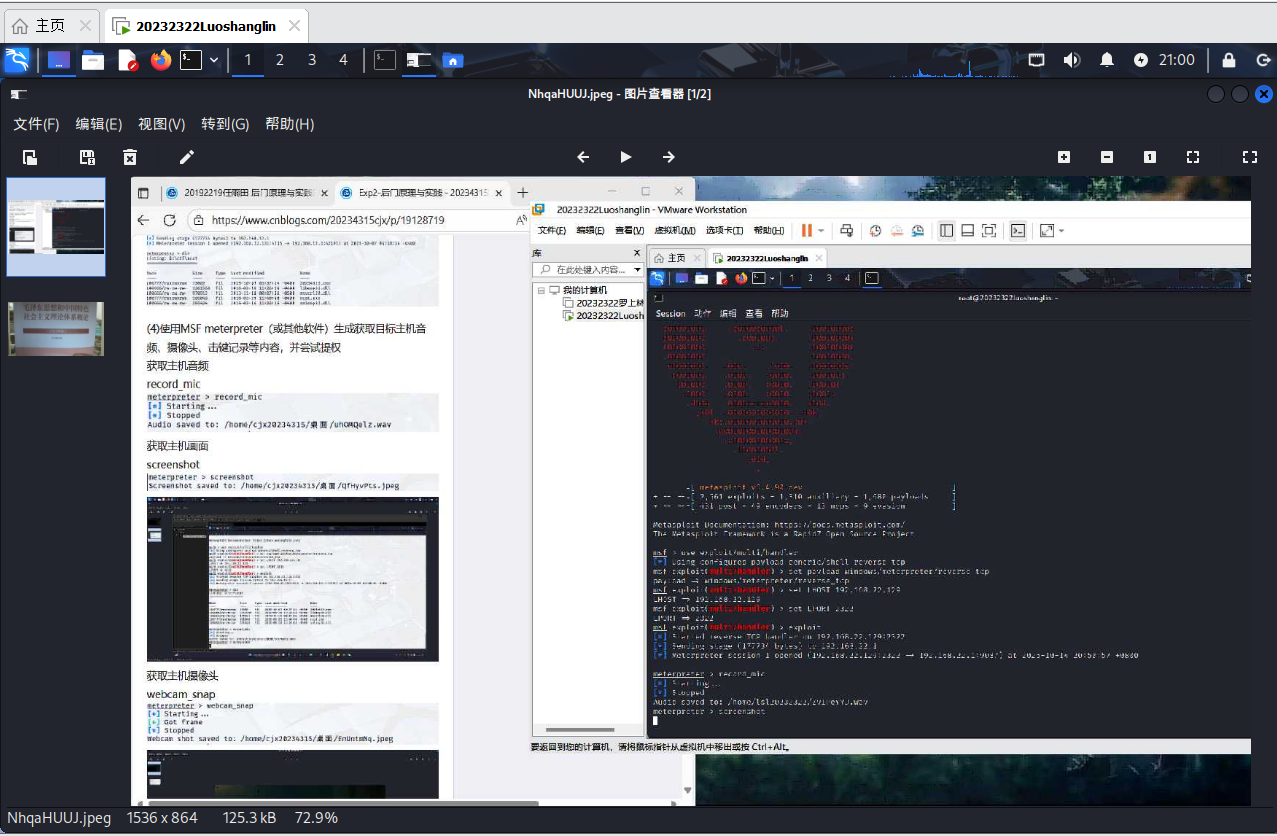Set zoom to normal size (1:1)
Image resolution: width=1277 pixels, height=836 pixels.
1150,157
